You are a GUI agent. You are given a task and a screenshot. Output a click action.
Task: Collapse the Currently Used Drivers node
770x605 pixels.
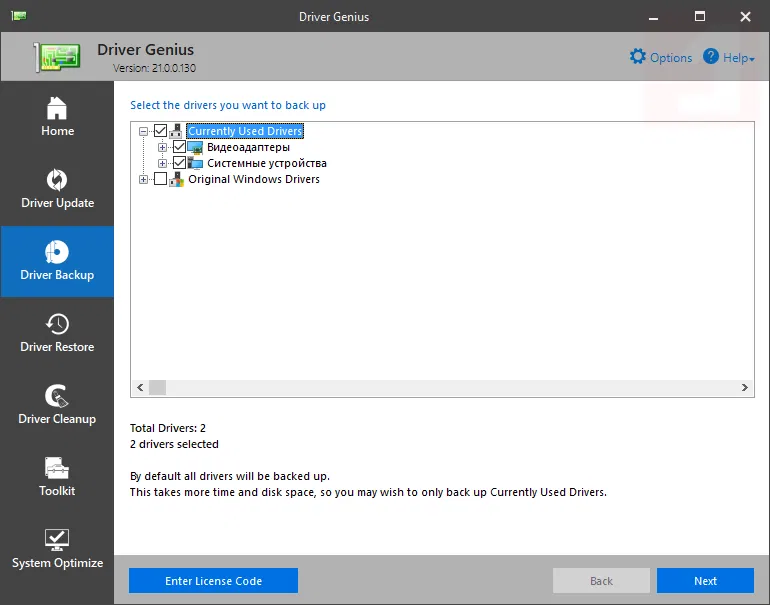pyautogui.click(x=143, y=131)
